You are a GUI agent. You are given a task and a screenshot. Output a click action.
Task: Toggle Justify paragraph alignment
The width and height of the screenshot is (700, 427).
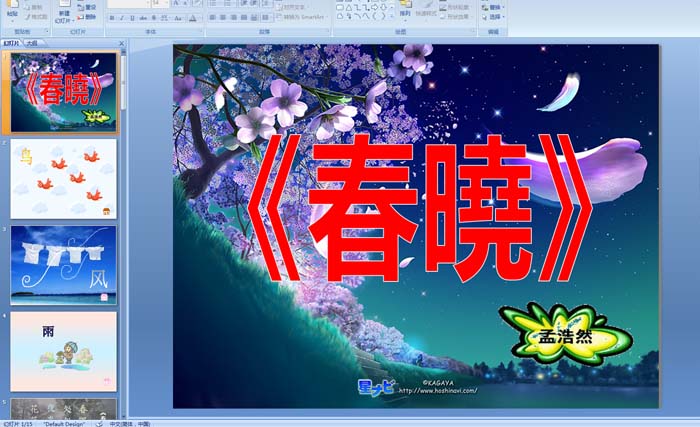[x=244, y=17]
